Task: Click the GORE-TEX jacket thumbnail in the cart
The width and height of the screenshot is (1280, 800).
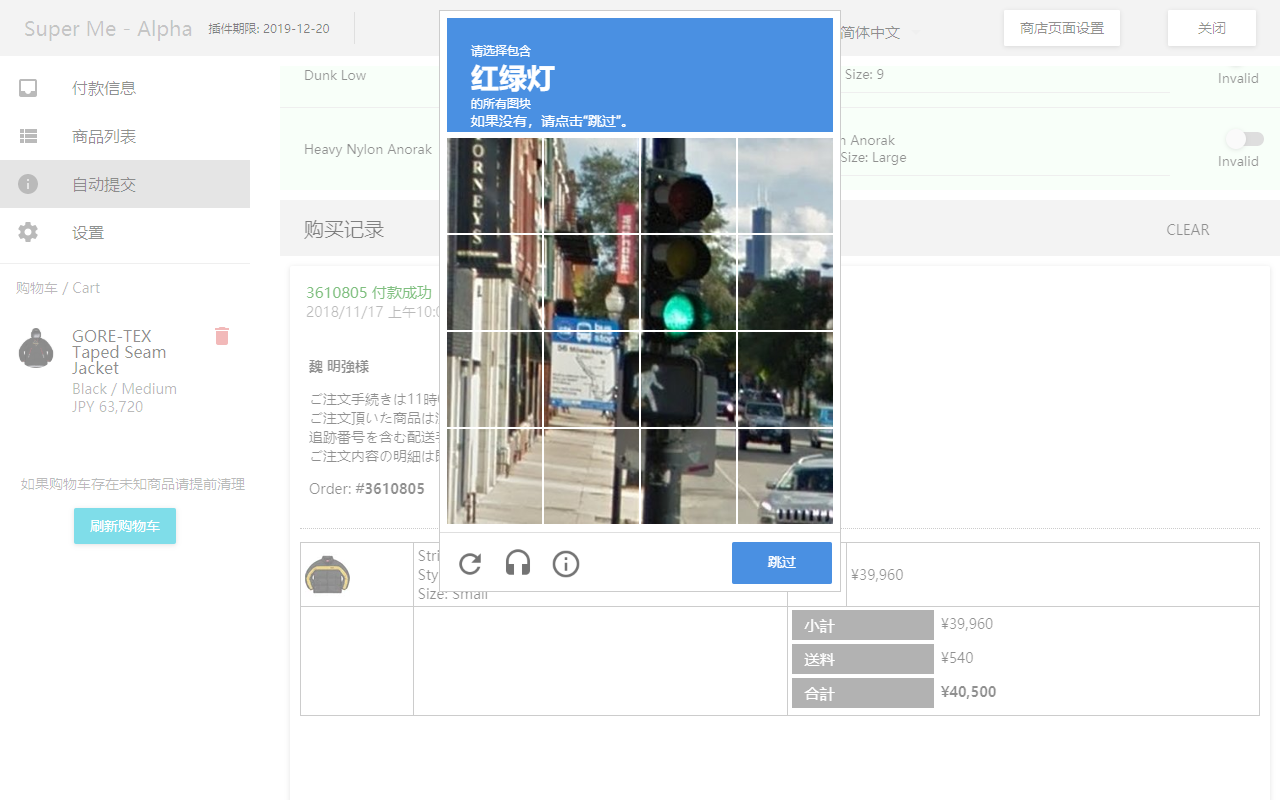Action: click(x=37, y=348)
